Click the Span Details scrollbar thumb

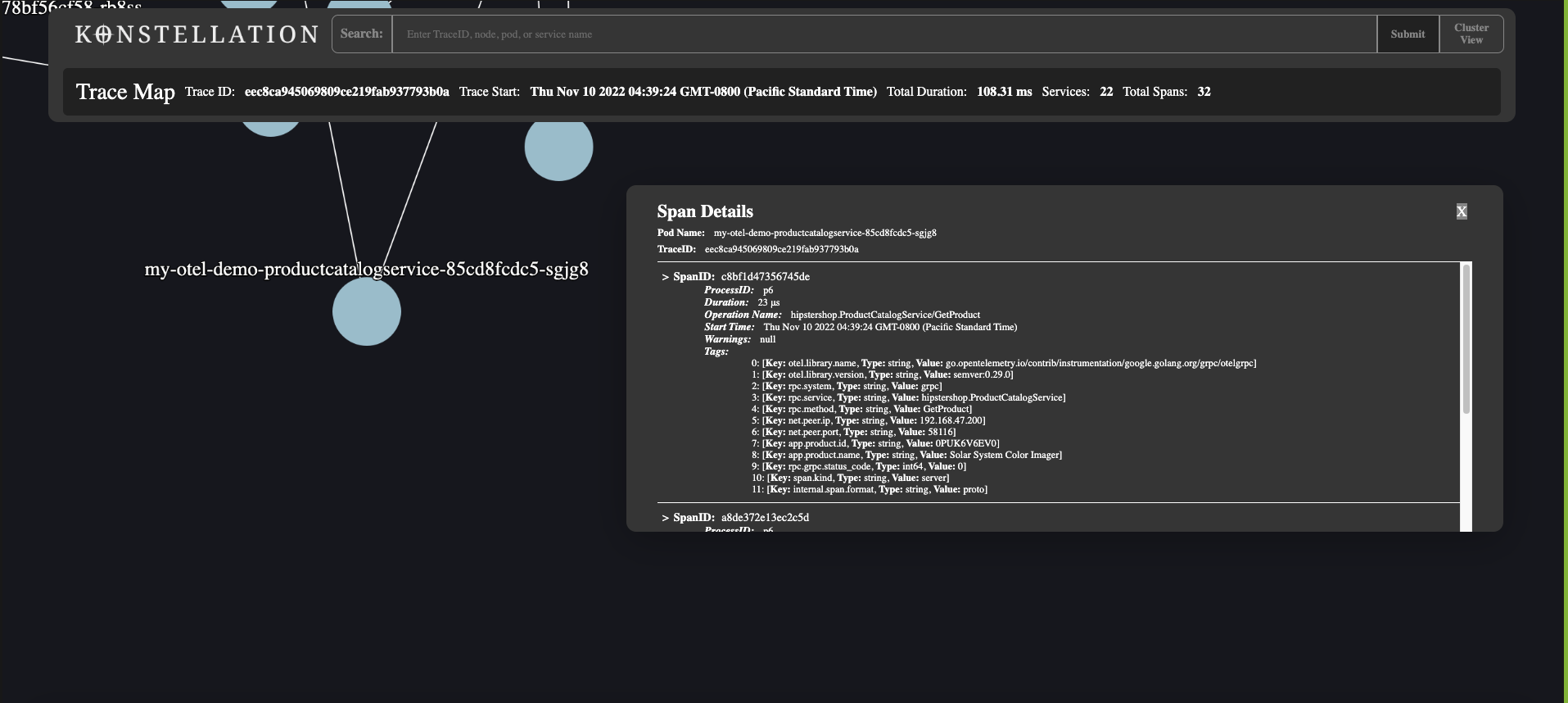tap(1466, 339)
